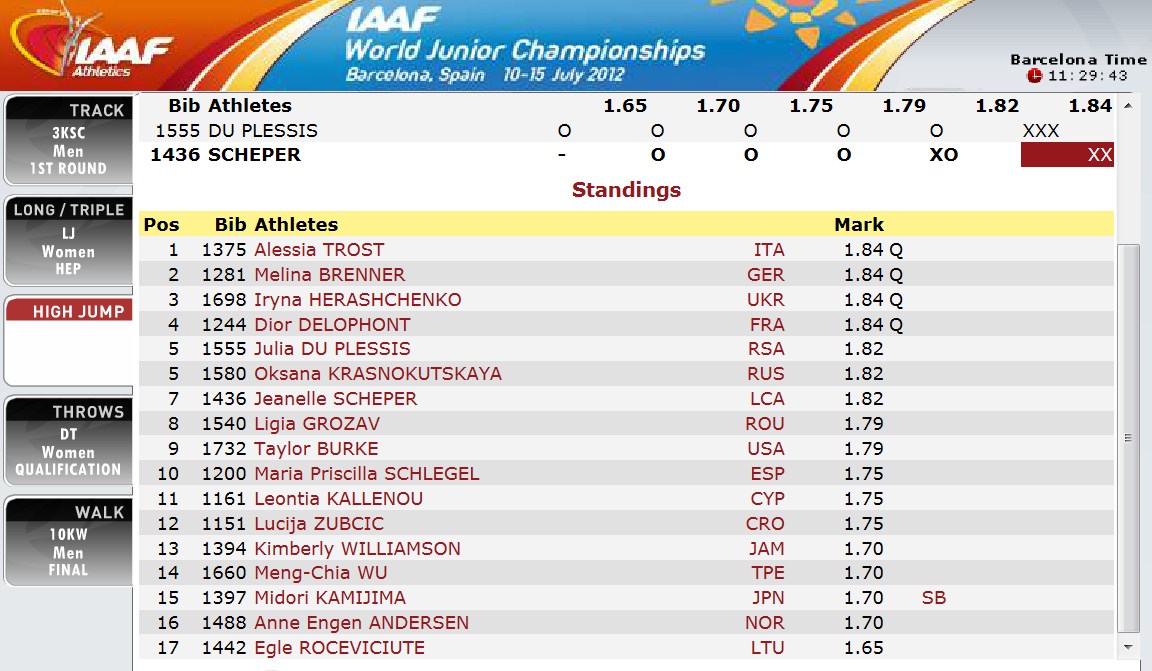Viewport: 1152px width, 671px height.
Task: Click Melina BRENNER in the standings
Action: pyautogui.click(x=329, y=275)
